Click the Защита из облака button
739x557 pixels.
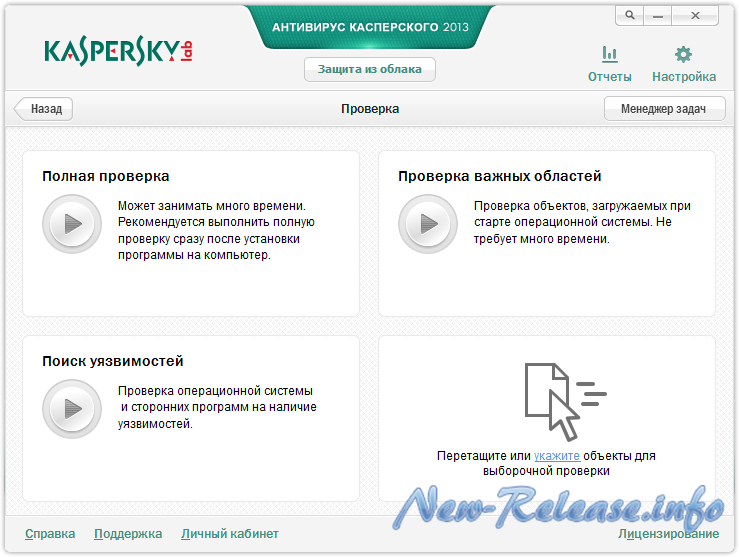(370, 69)
